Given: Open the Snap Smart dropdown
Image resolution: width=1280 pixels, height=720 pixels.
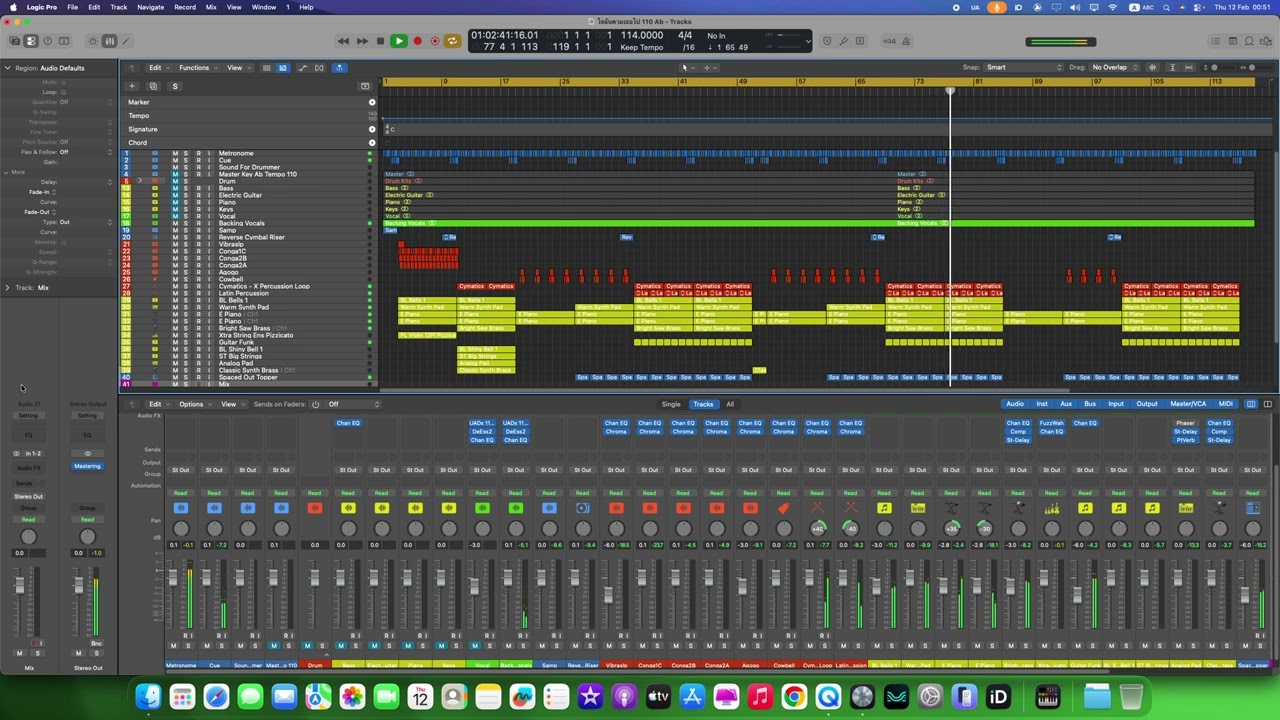Looking at the screenshot, I should click(x=1024, y=68).
